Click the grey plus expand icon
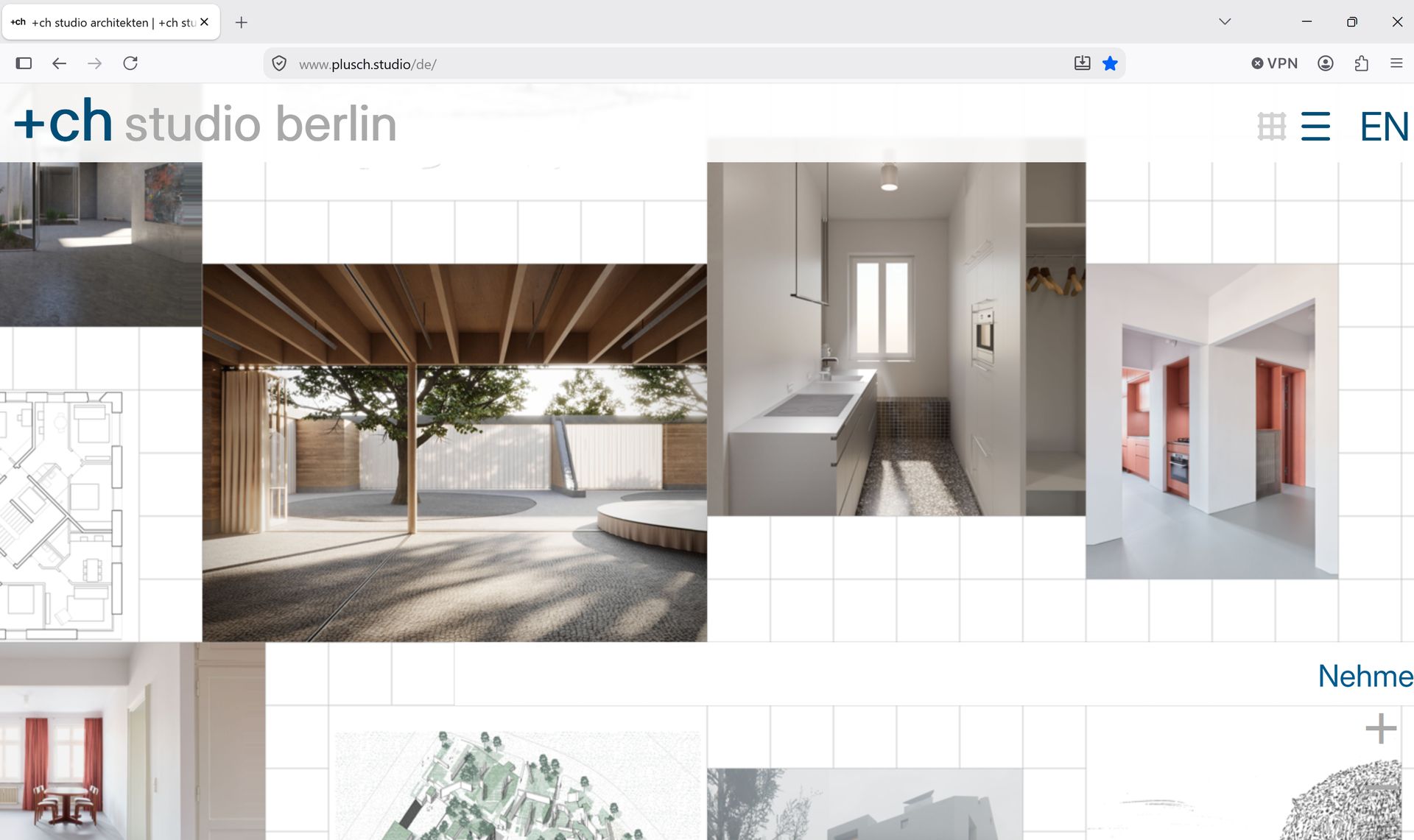This screenshot has height=840, width=1414. tap(1381, 729)
